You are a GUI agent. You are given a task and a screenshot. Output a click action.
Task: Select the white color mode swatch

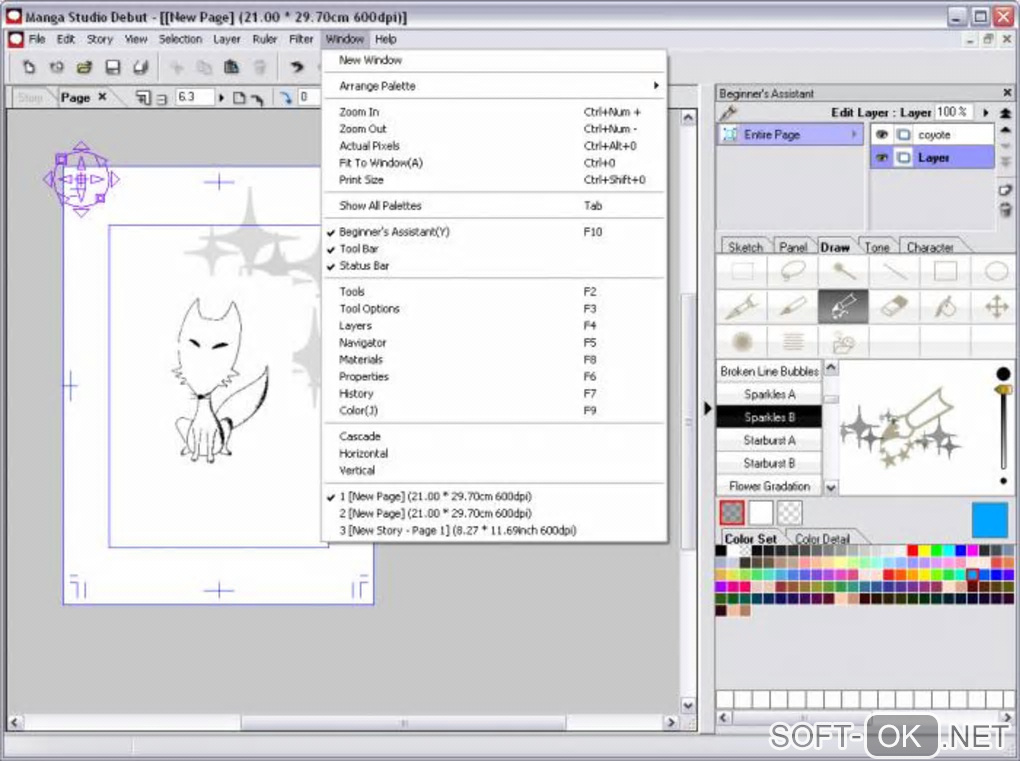coord(760,513)
